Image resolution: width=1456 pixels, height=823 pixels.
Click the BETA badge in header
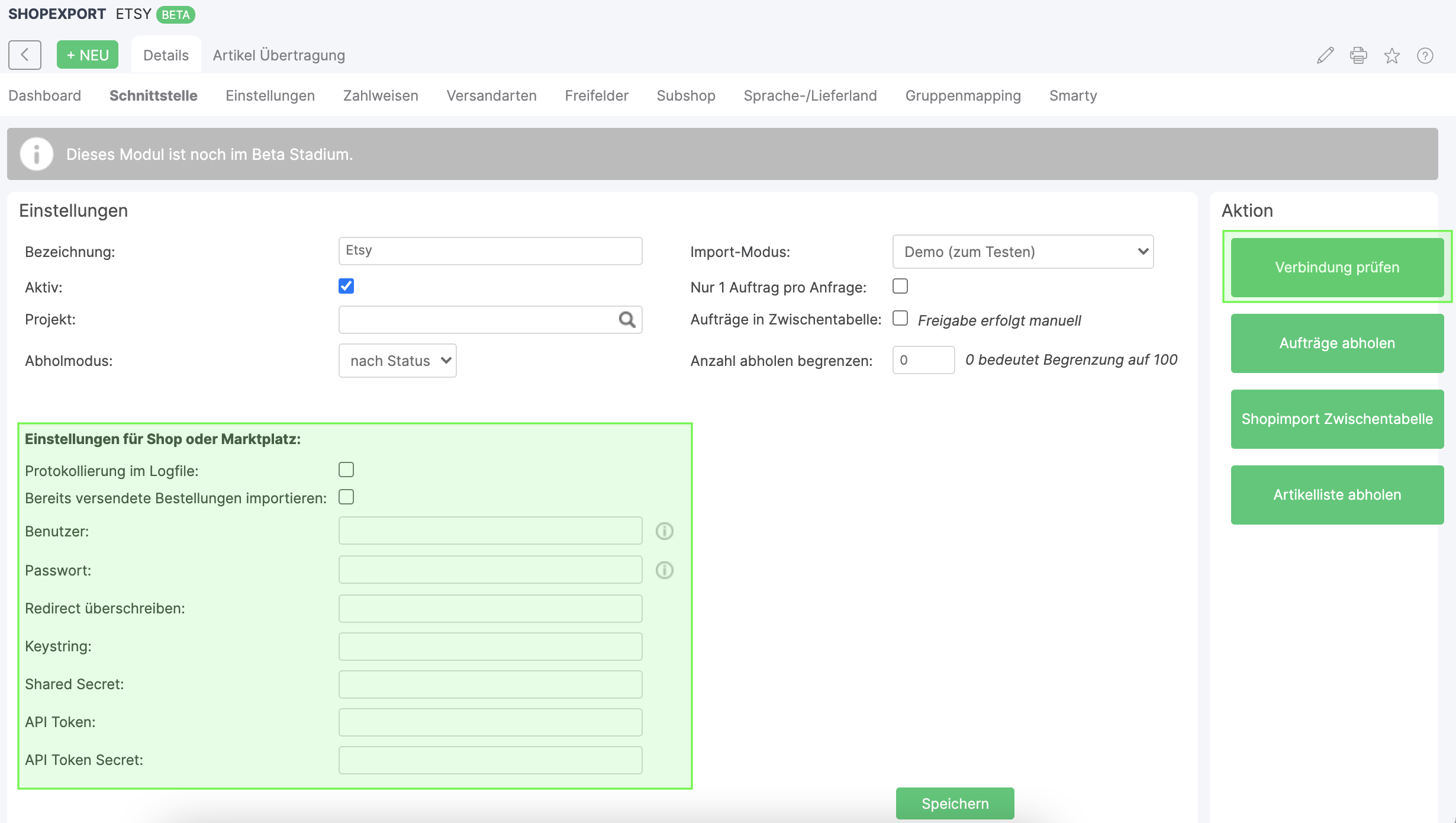pyautogui.click(x=176, y=14)
